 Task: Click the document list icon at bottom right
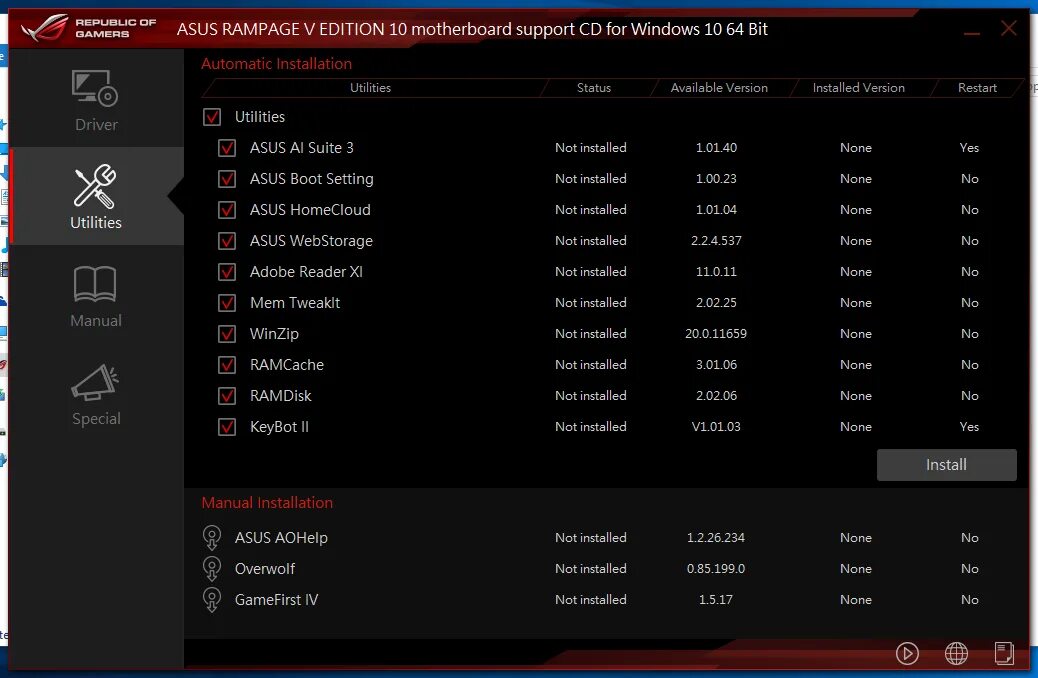tap(1004, 653)
